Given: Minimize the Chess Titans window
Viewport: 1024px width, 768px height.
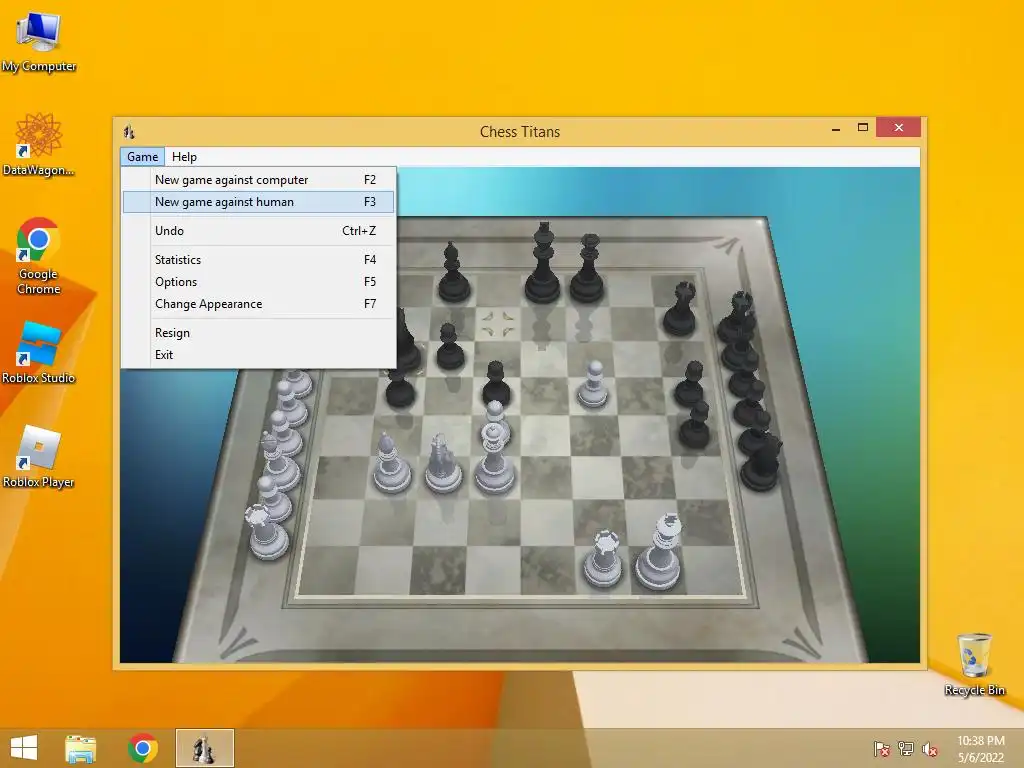Looking at the screenshot, I should [x=836, y=129].
